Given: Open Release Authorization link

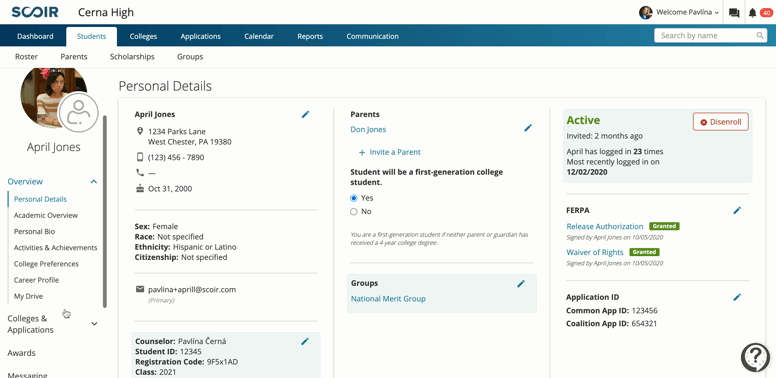Looking at the screenshot, I should (605, 226).
